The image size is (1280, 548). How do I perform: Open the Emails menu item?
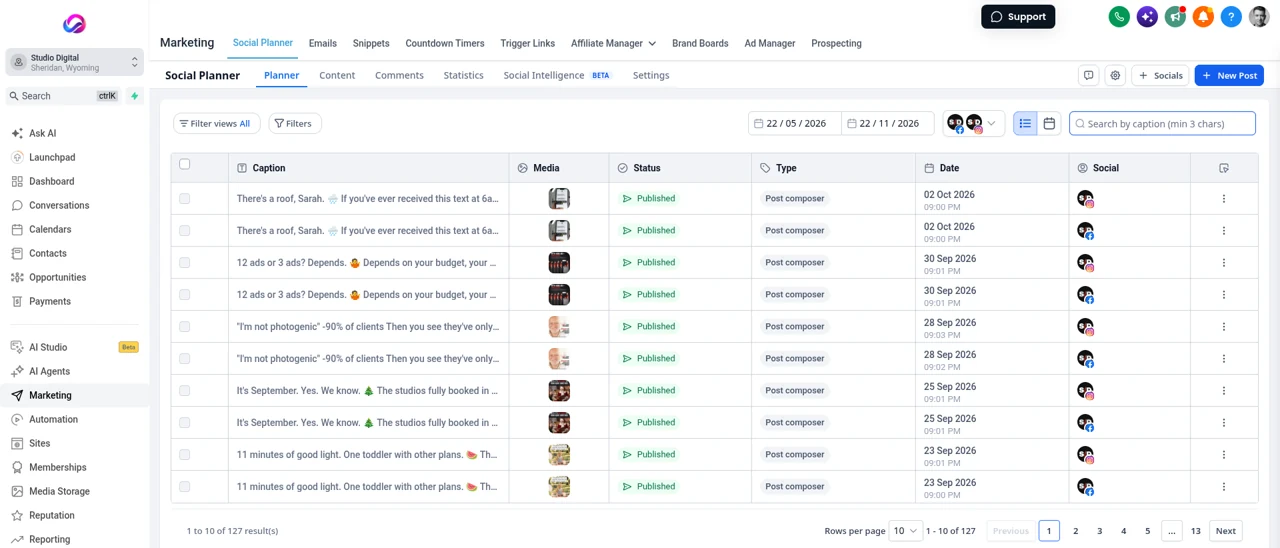[x=322, y=44]
